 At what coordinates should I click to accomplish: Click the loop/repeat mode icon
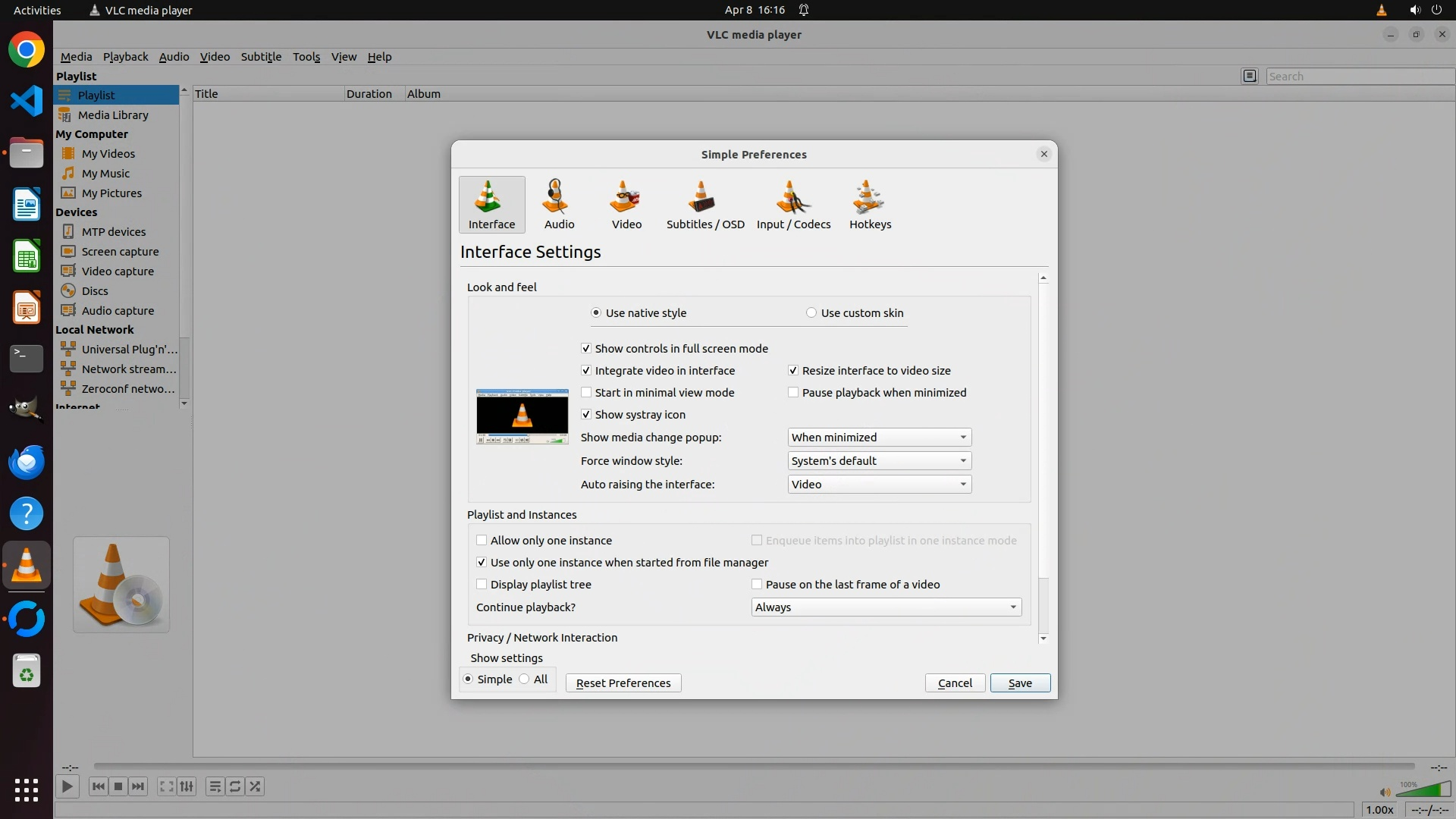click(x=235, y=787)
